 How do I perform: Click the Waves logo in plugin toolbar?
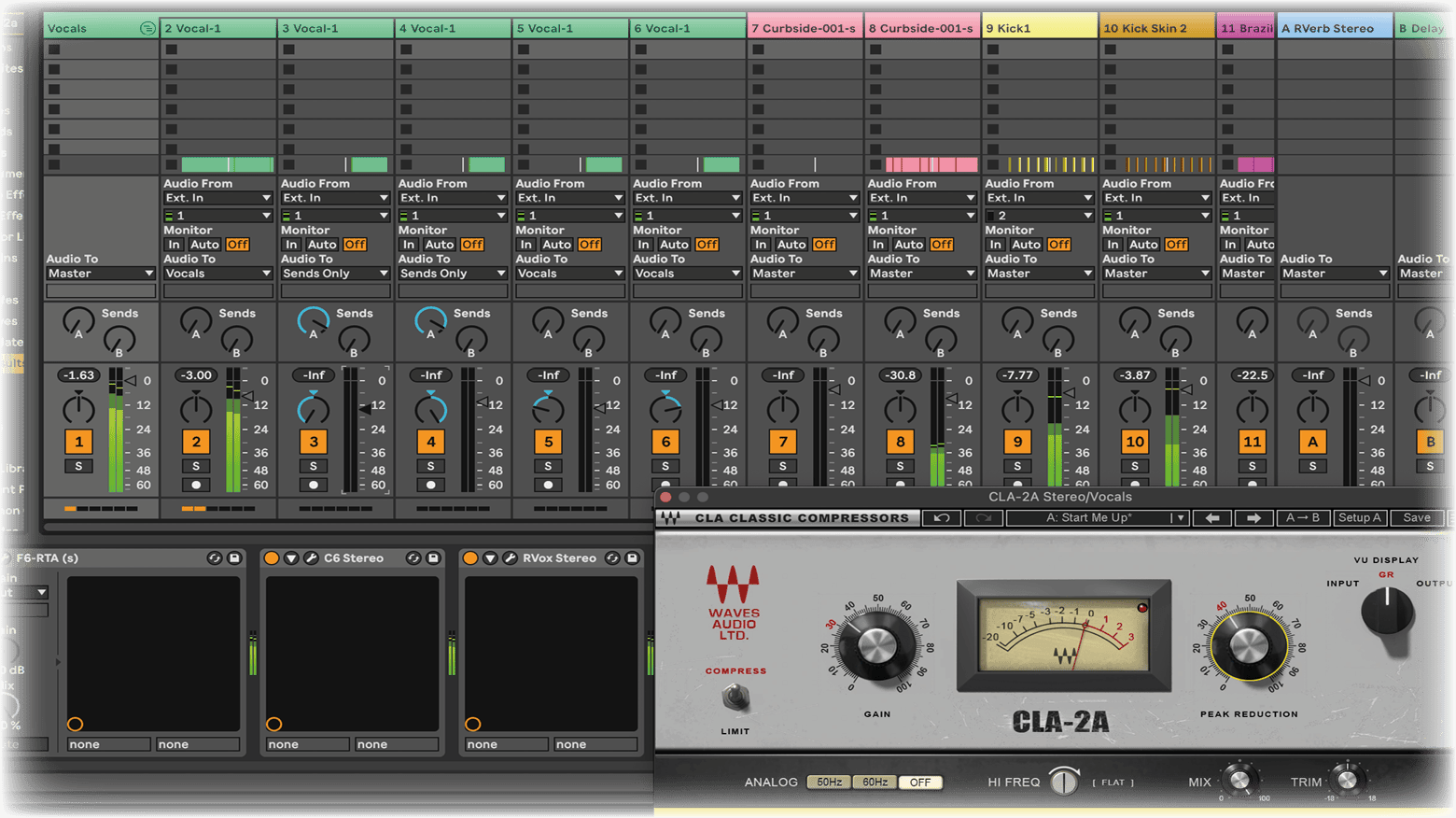coord(669,518)
